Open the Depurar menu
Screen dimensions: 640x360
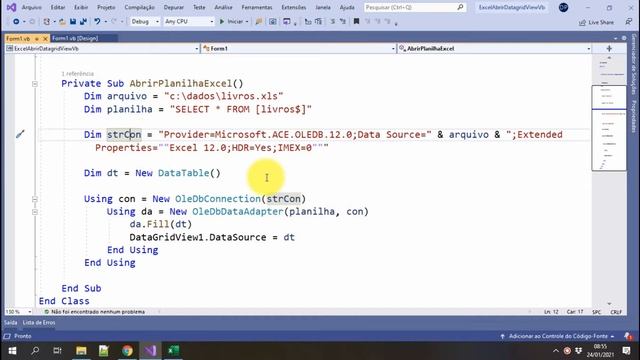pyautogui.click(x=174, y=7)
